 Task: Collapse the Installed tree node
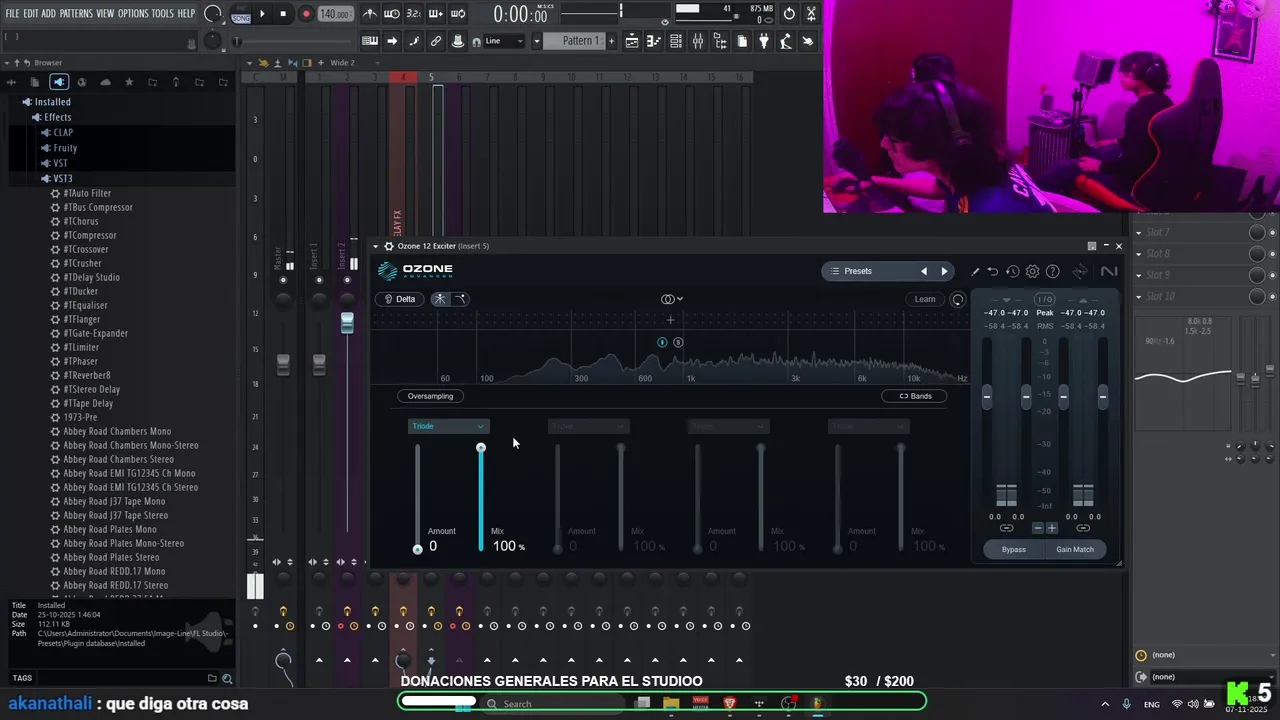coord(46,102)
